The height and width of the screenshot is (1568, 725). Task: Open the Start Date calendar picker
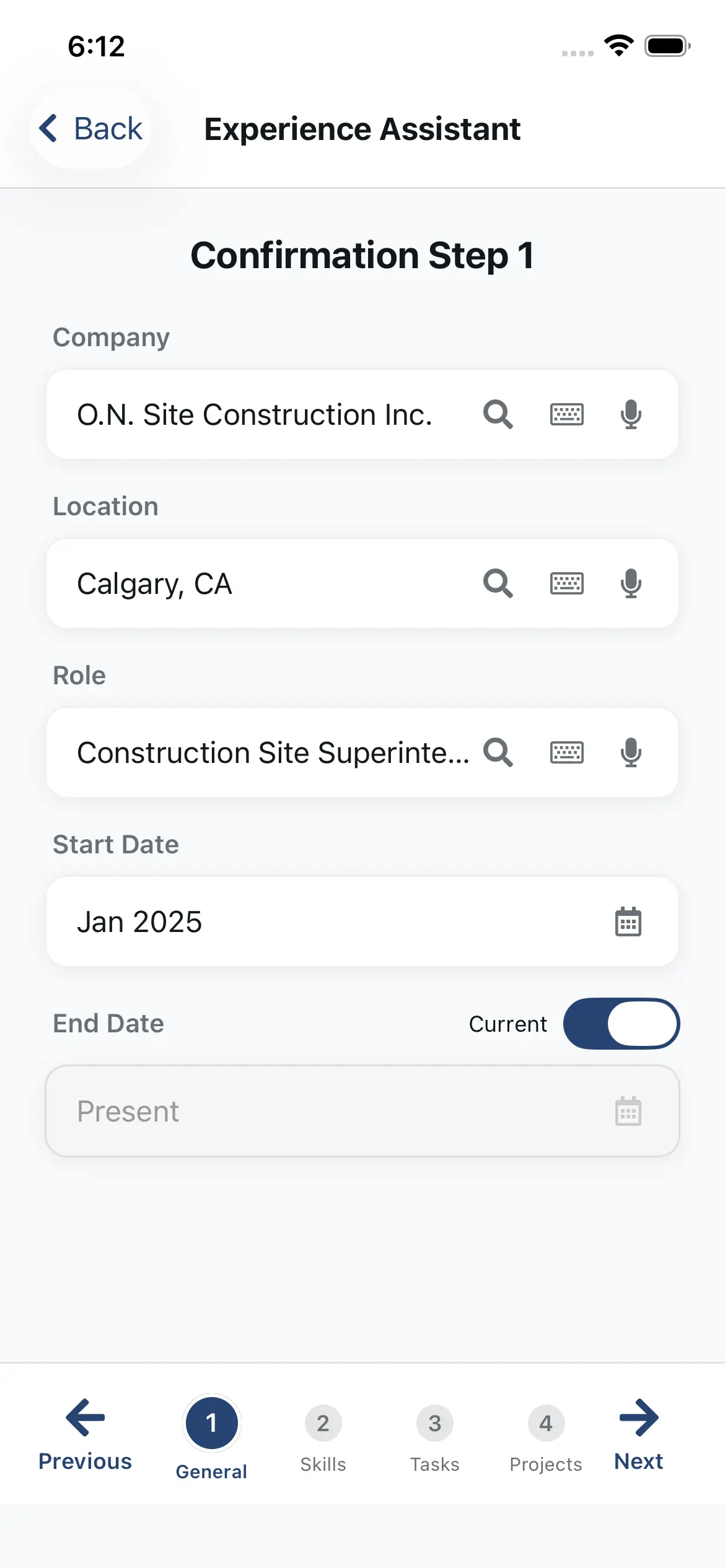[x=628, y=922]
